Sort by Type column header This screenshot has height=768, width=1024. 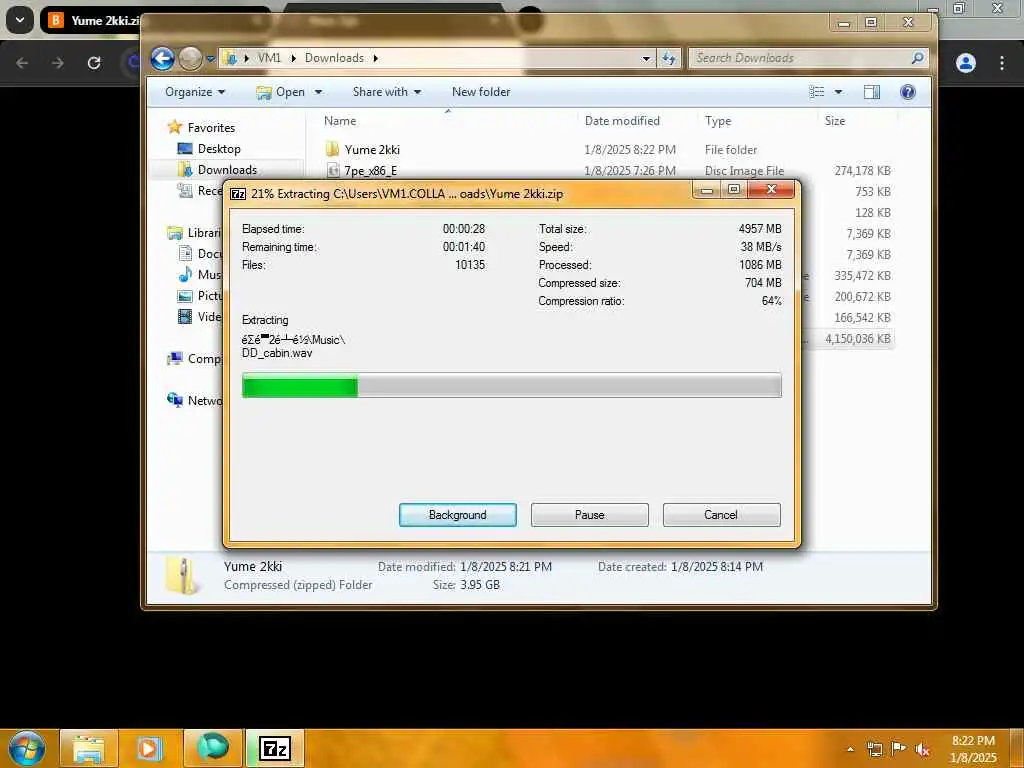(718, 121)
